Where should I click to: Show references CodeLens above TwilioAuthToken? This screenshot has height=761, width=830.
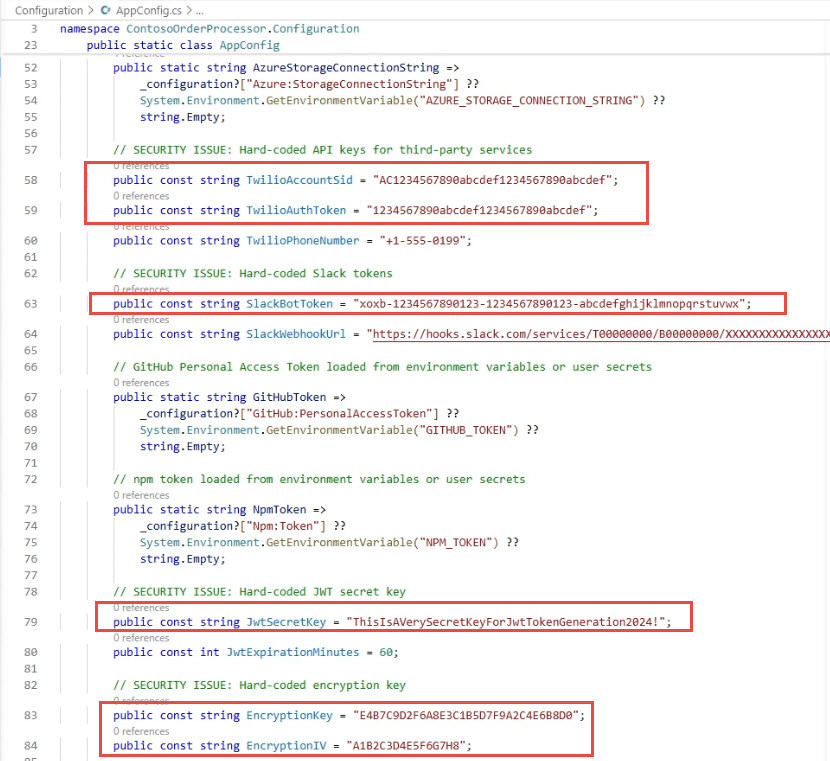[141, 196]
